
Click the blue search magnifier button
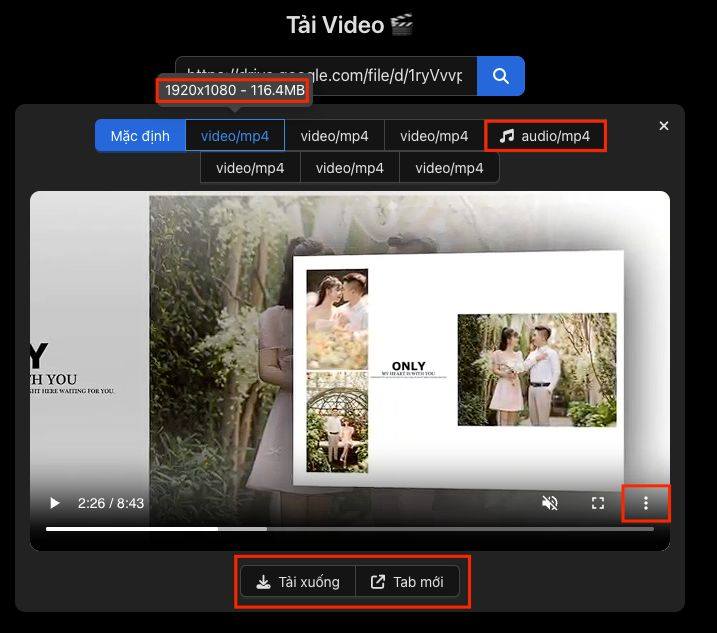tap(500, 76)
